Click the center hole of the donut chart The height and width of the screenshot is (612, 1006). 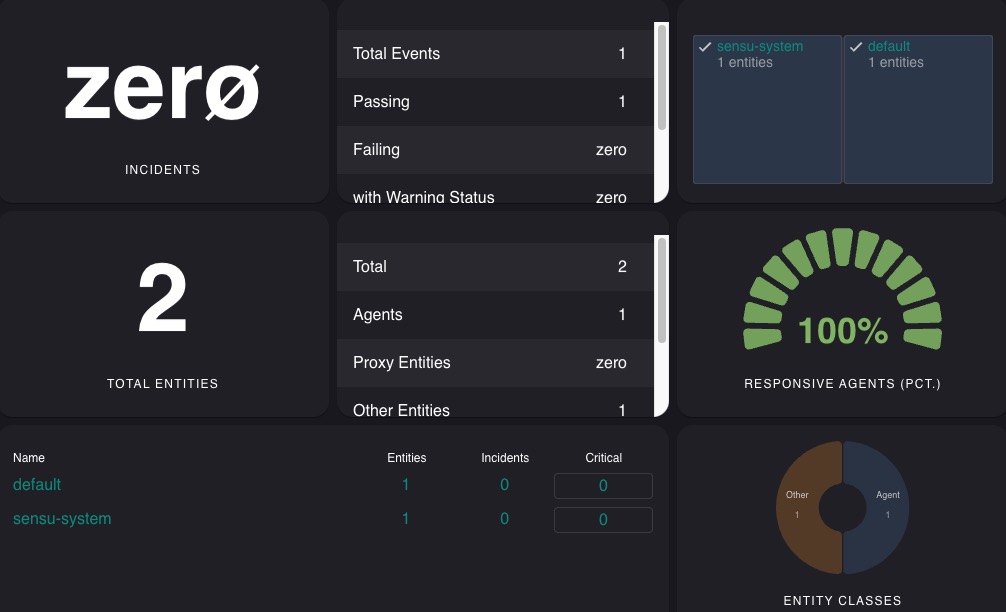842,508
